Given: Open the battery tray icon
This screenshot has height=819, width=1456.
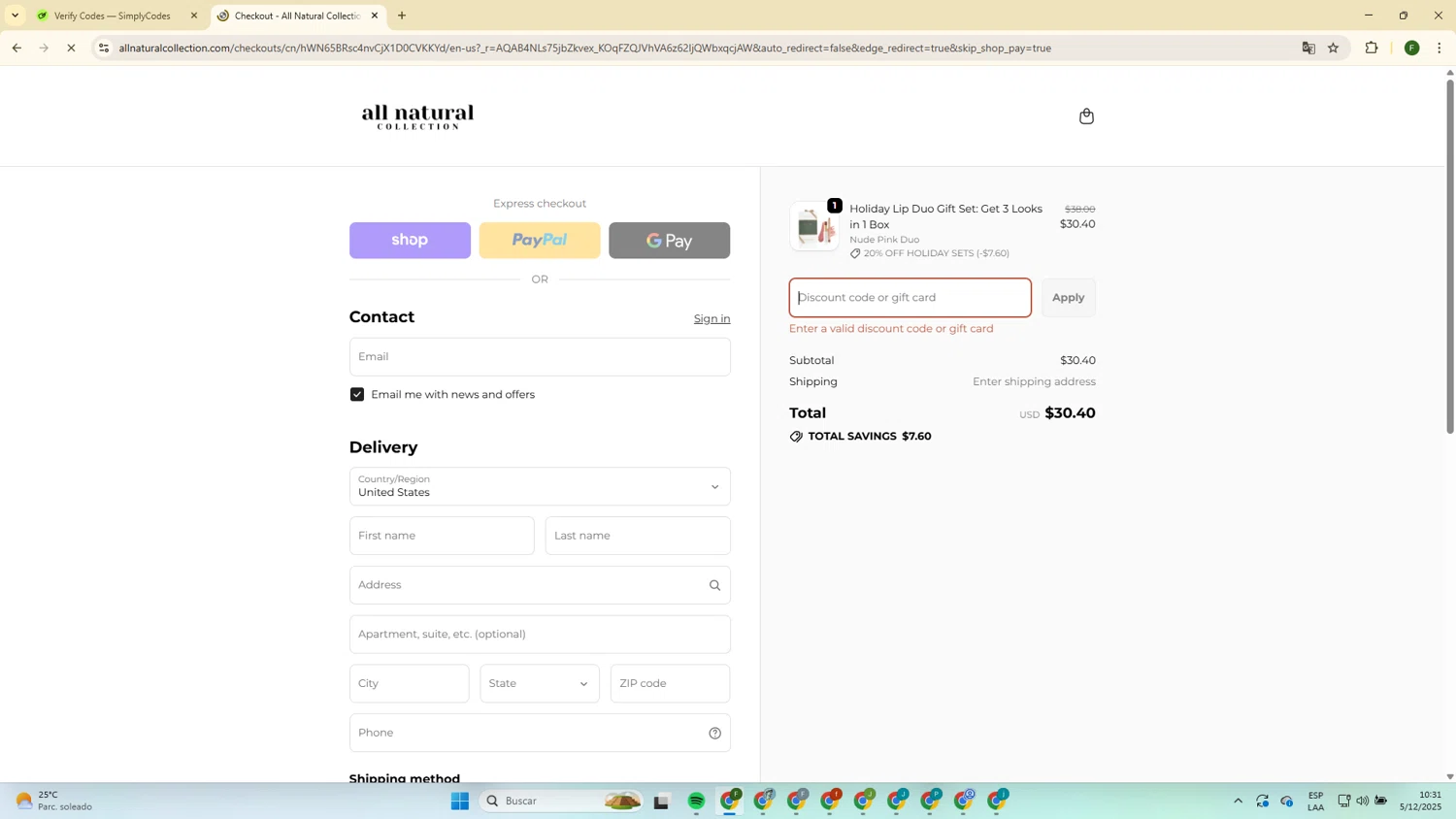Looking at the screenshot, I should pyautogui.click(x=1381, y=801).
